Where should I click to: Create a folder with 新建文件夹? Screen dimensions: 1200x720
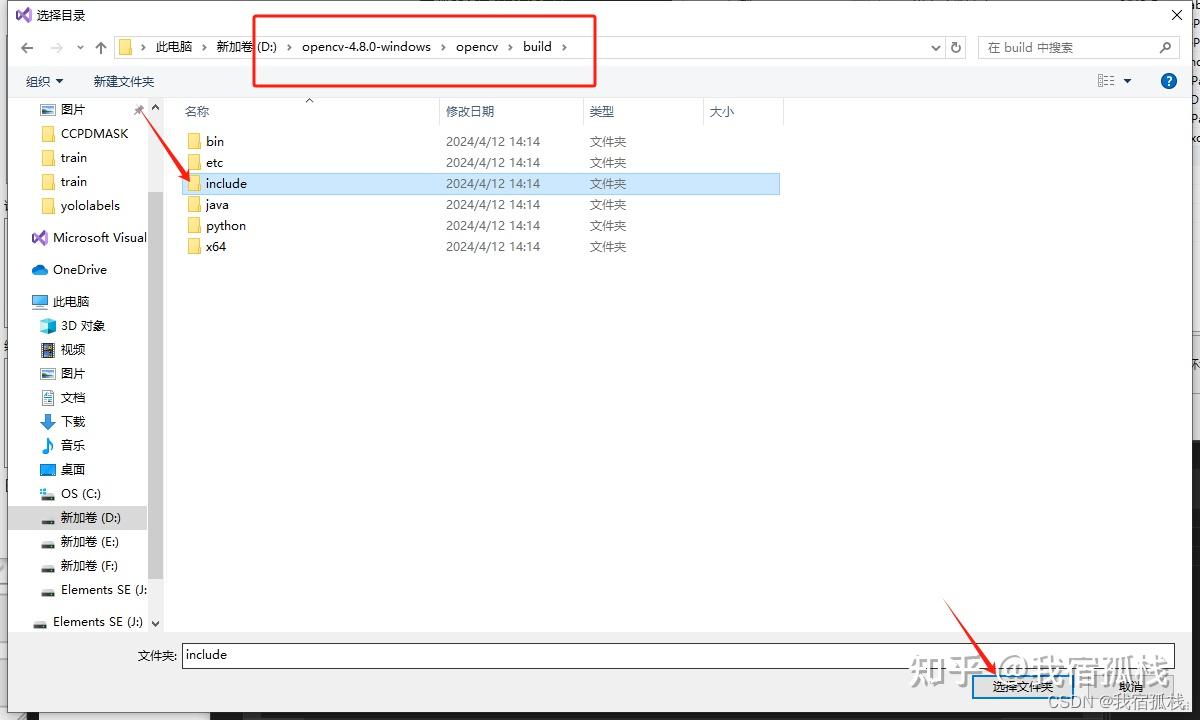coord(124,80)
